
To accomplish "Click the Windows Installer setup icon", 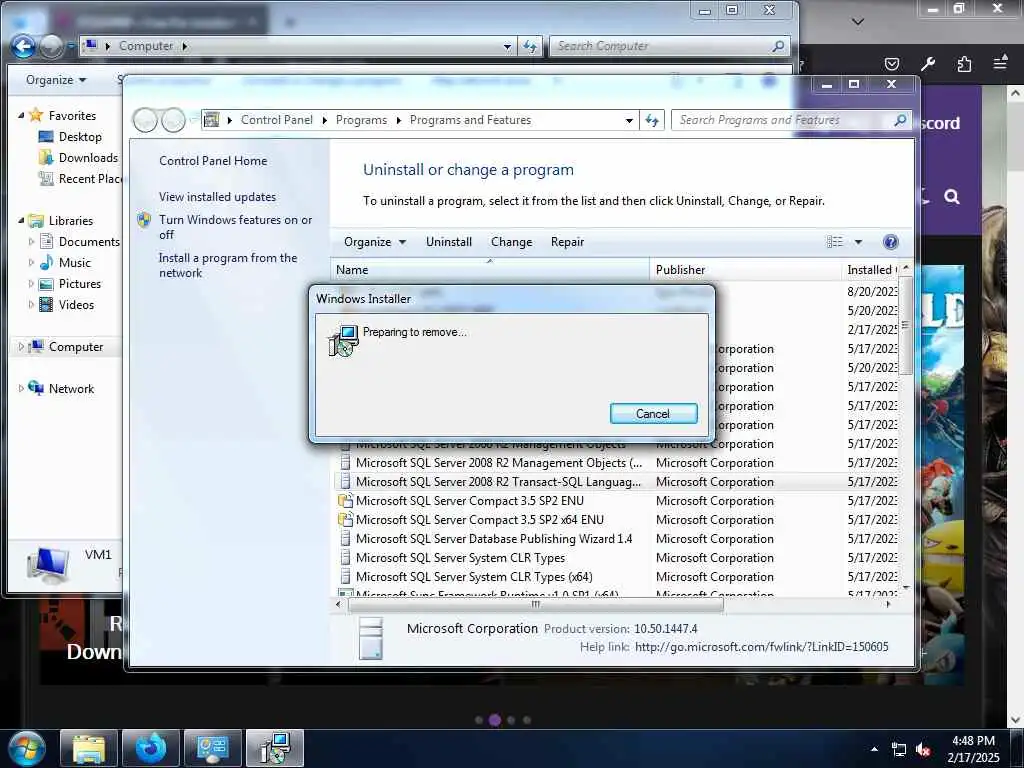I will (344, 341).
